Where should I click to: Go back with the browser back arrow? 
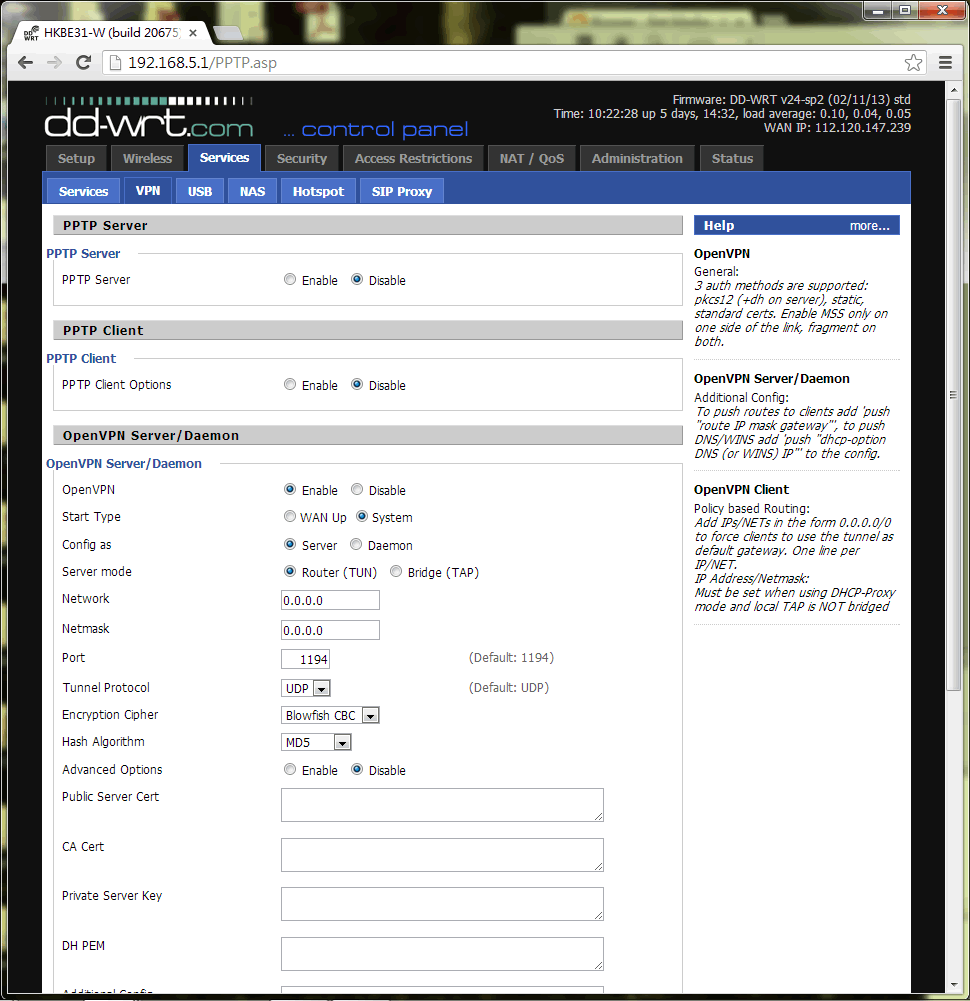[x=26, y=63]
